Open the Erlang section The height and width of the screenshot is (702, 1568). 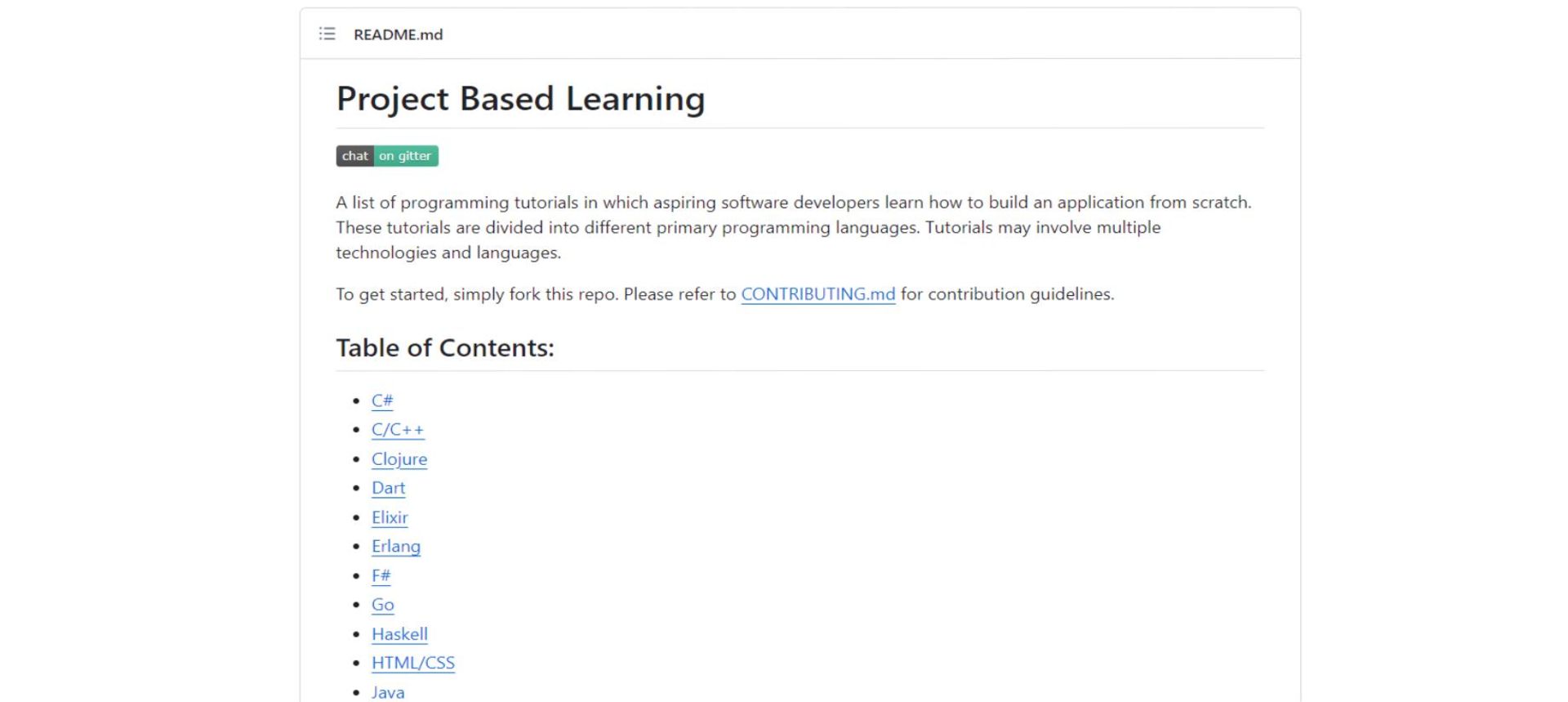point(395,546)
